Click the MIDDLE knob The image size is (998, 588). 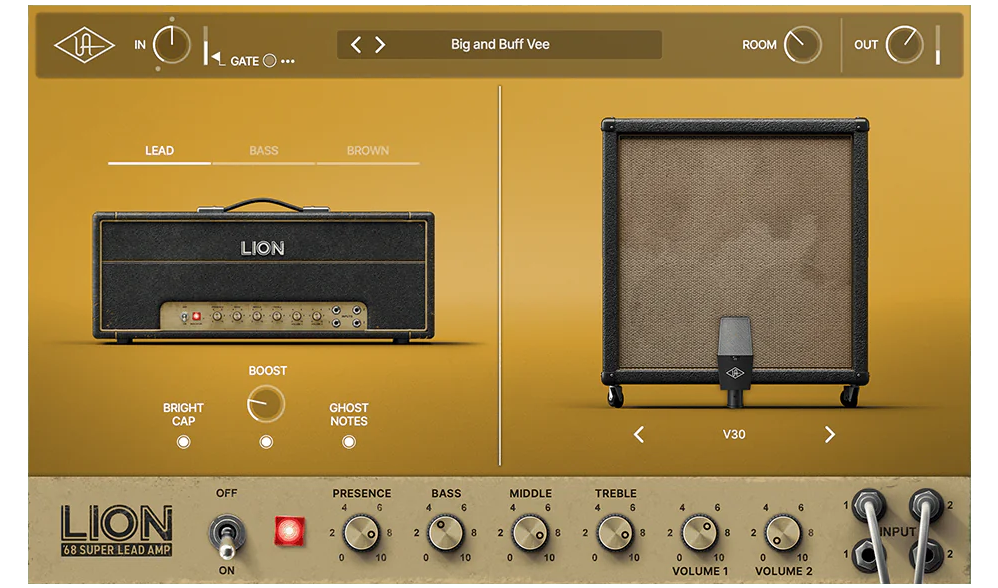tap(530, 533)
